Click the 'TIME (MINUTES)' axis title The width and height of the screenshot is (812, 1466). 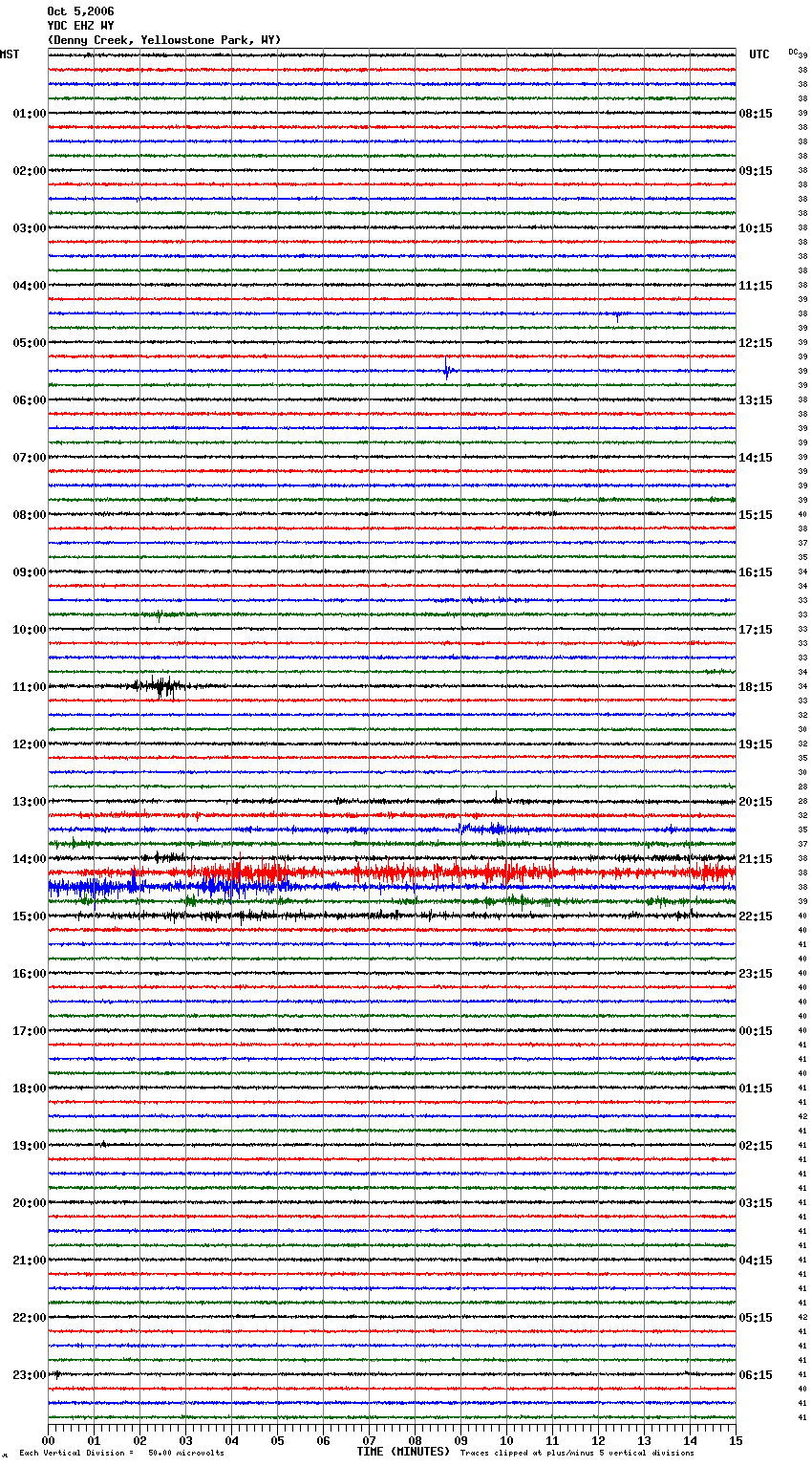pyautogui.click(x=403, y=1452)
